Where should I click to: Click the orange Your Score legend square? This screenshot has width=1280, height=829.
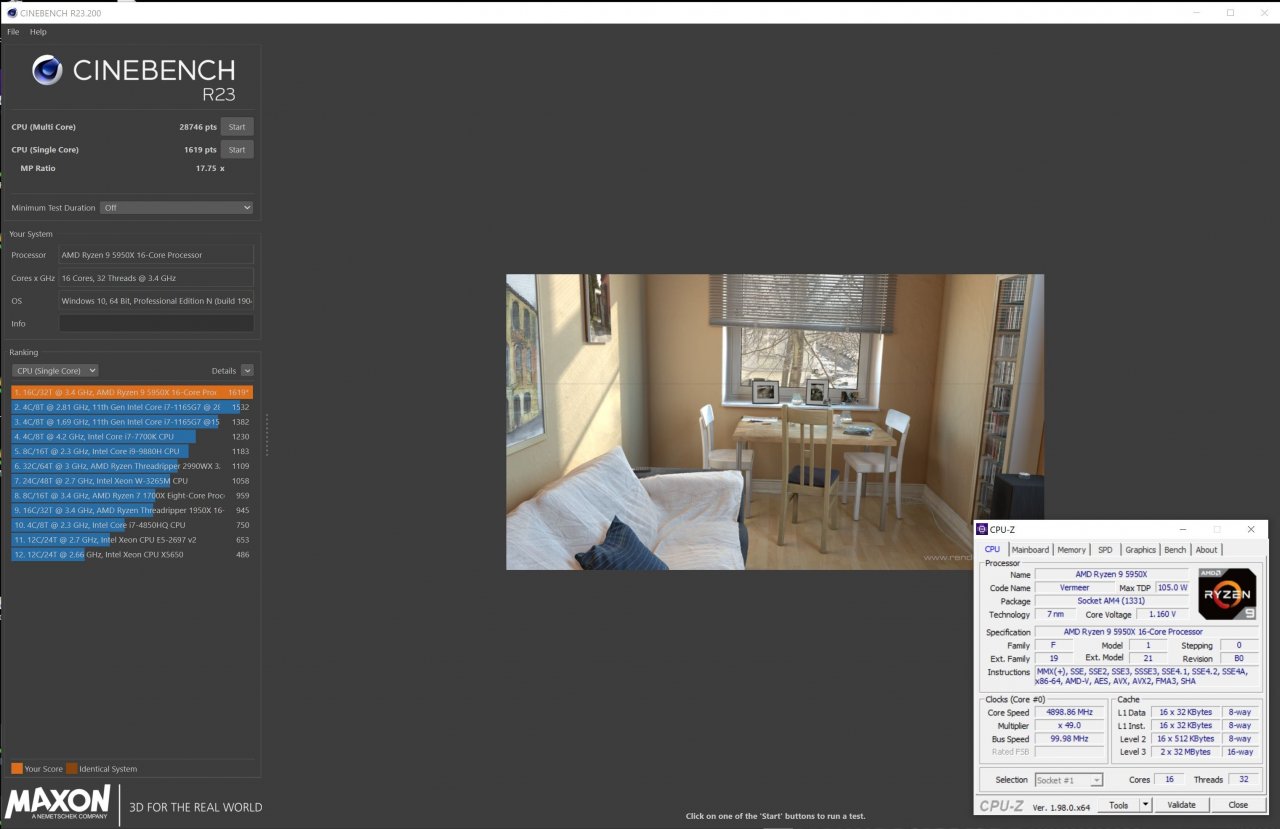tap(17, 769)
